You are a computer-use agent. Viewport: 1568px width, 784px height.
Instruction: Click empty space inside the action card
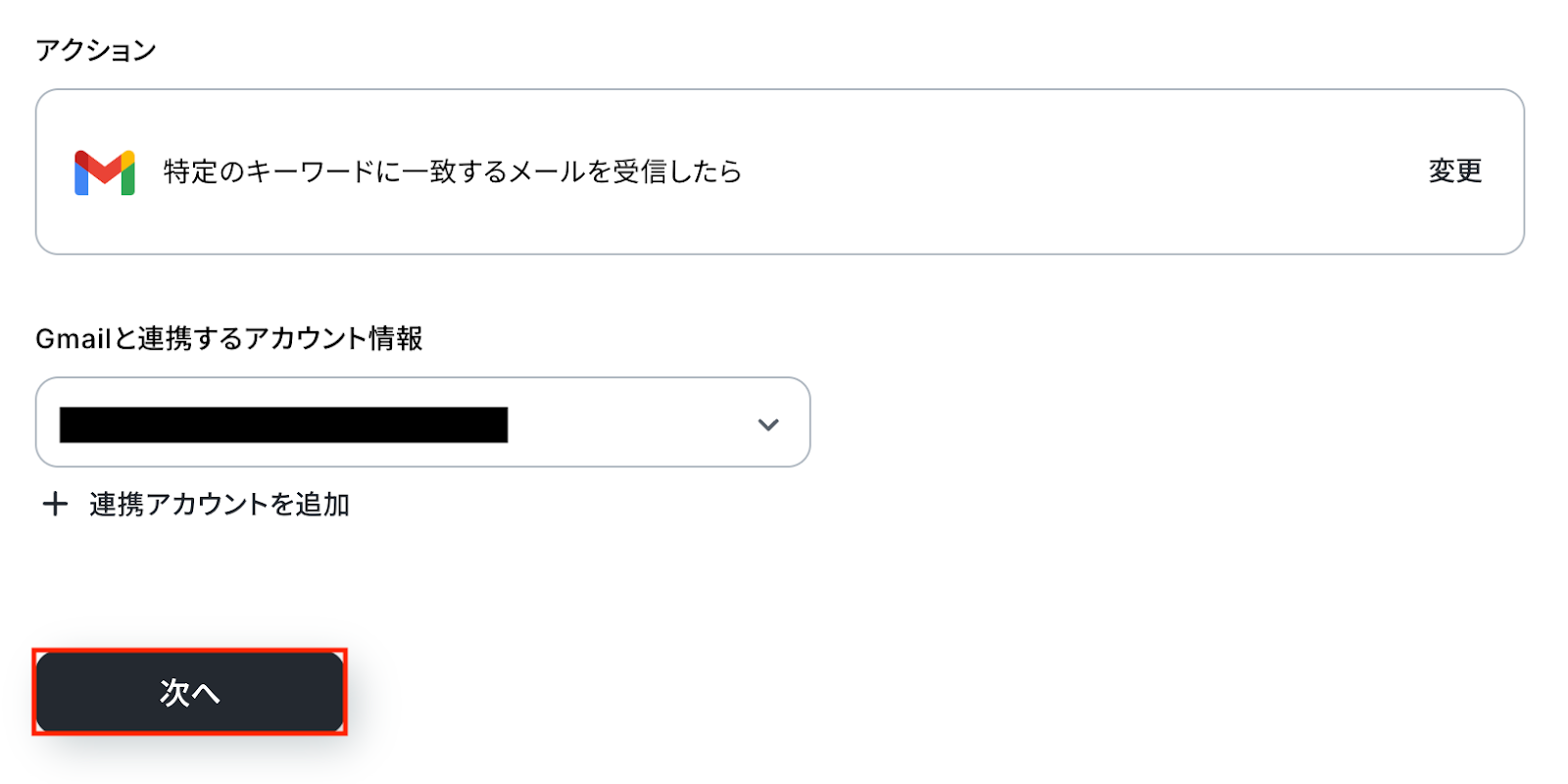coord(1078,172)
